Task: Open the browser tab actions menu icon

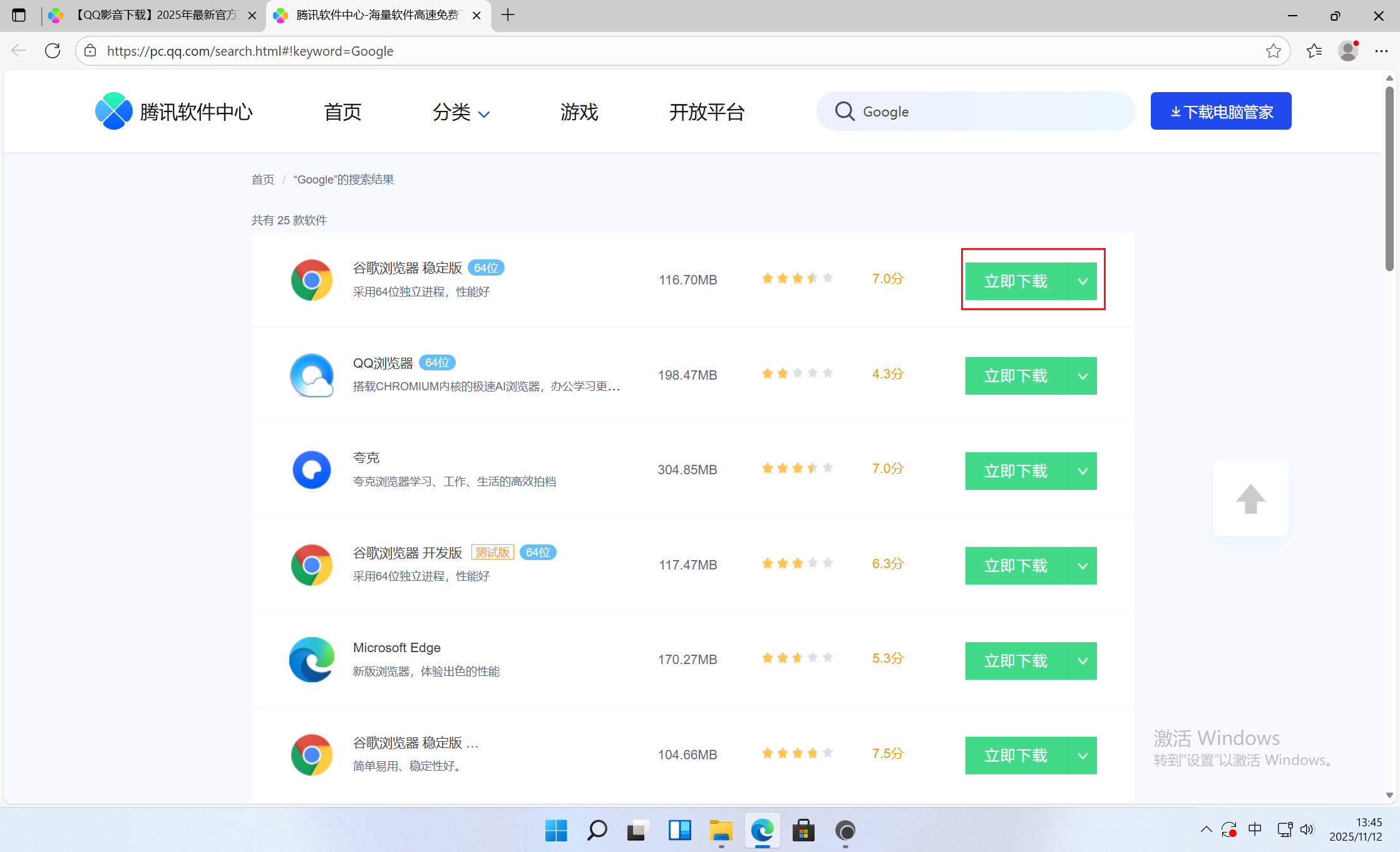Action: pyautogui.click(x=19, y=15)
